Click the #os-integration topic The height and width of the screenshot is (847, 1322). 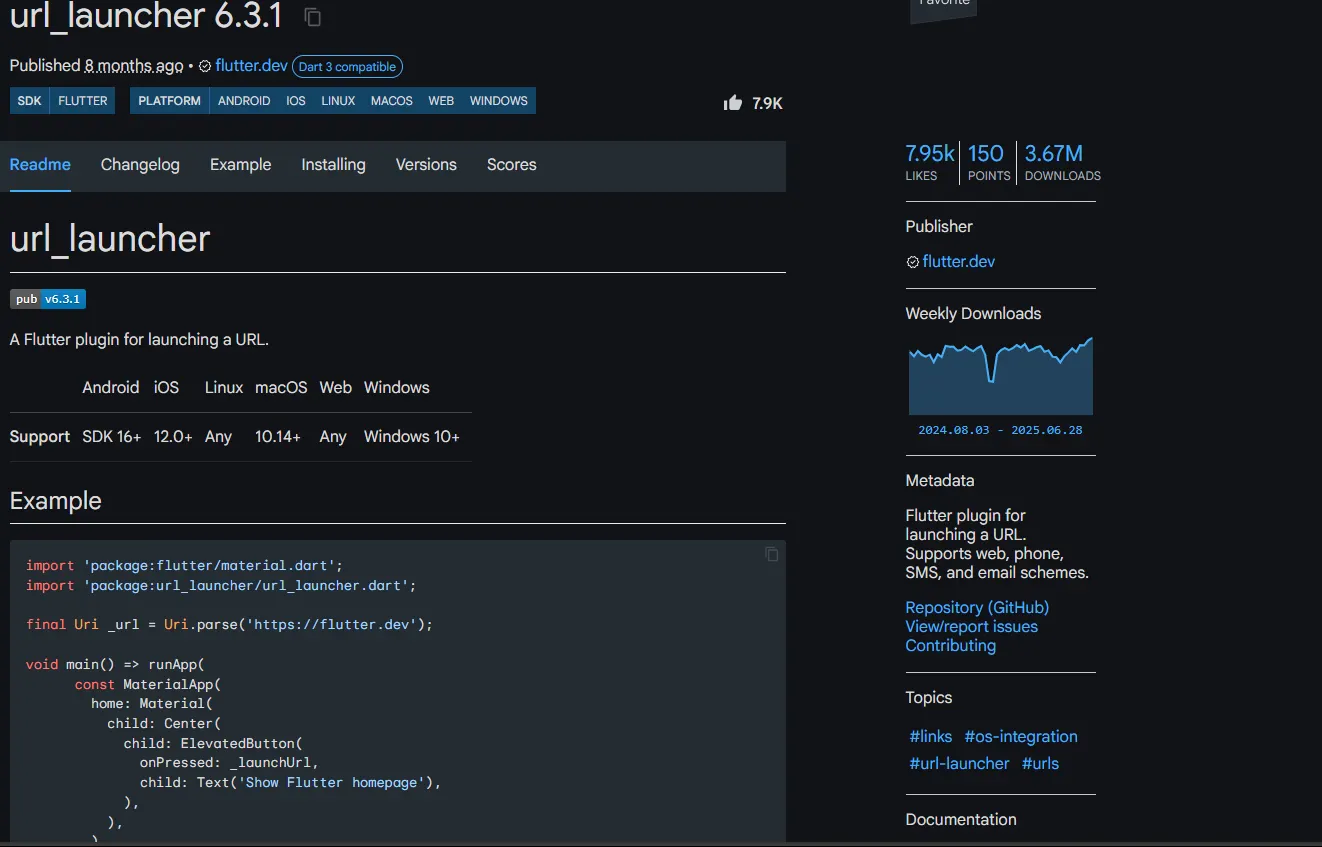pyautogui.click(x=1021, y=737)
